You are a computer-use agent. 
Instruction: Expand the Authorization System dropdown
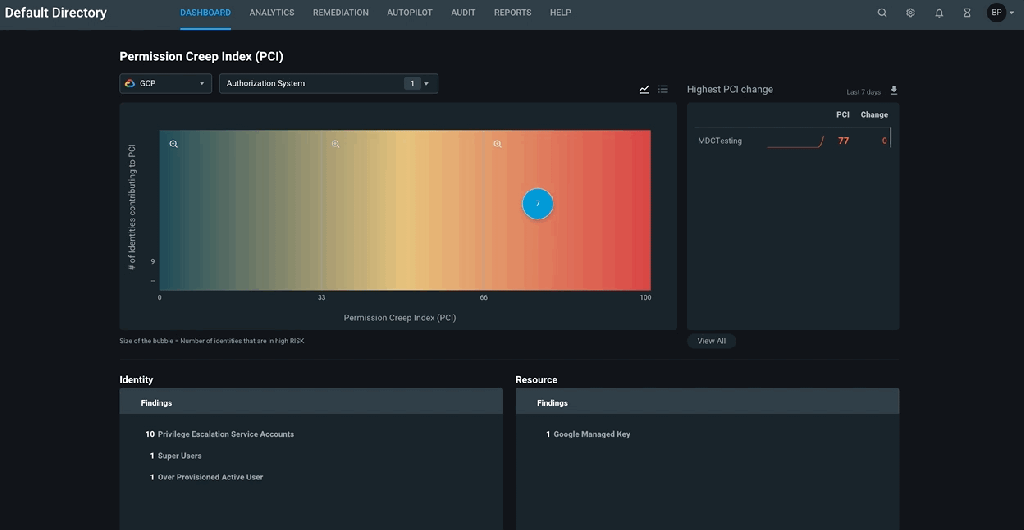tap(328, 84)
